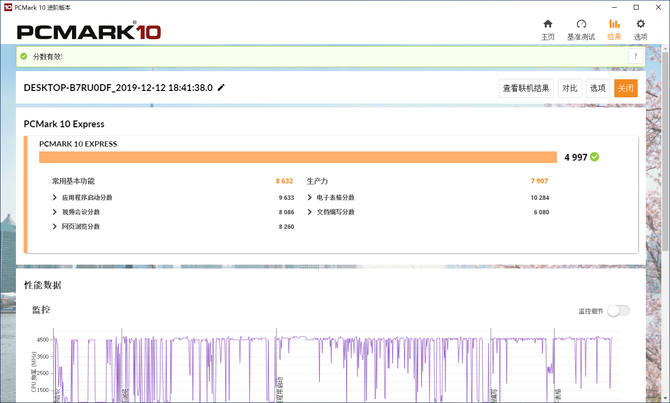
Task: Click the value 8 260
Action: (286, 227)
